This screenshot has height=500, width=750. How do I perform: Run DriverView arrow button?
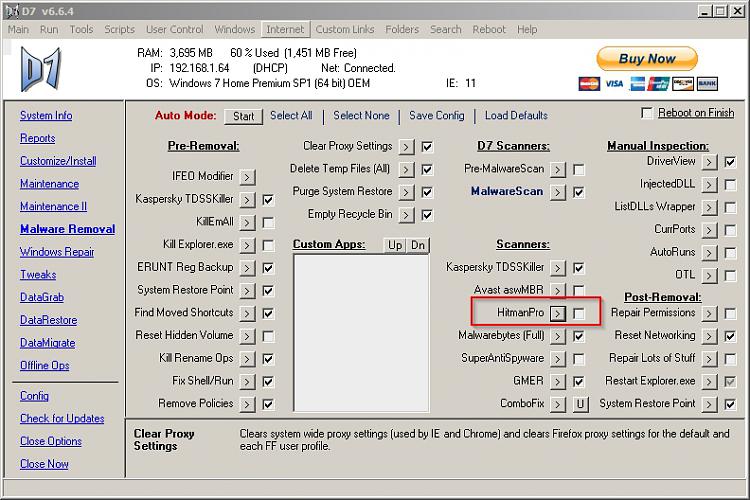click(709, 162)
